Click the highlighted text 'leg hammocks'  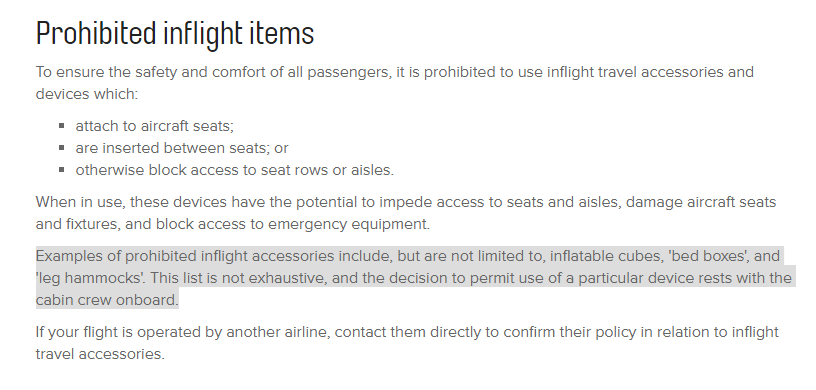(89, 278)
